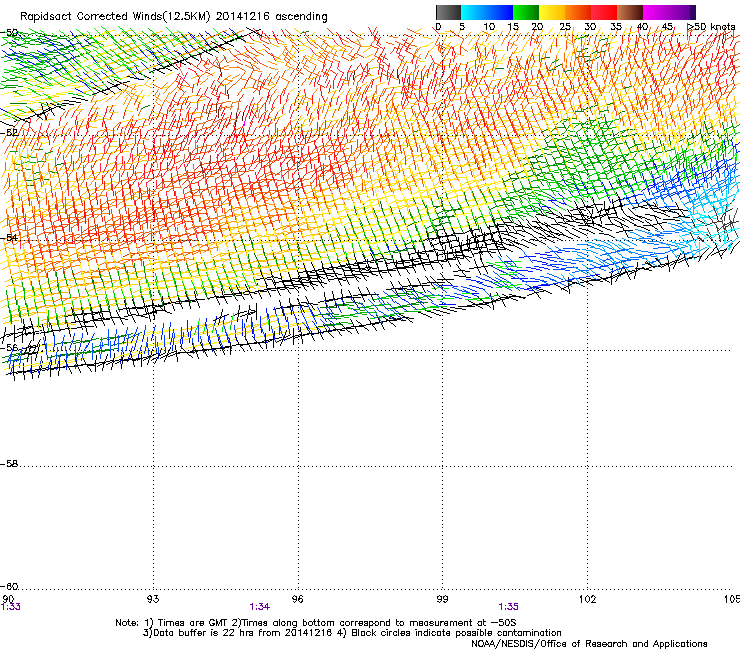Click the red 30-35 knots legend swatch
Viewport: 740px width, 650px height.
click(604, 12)
